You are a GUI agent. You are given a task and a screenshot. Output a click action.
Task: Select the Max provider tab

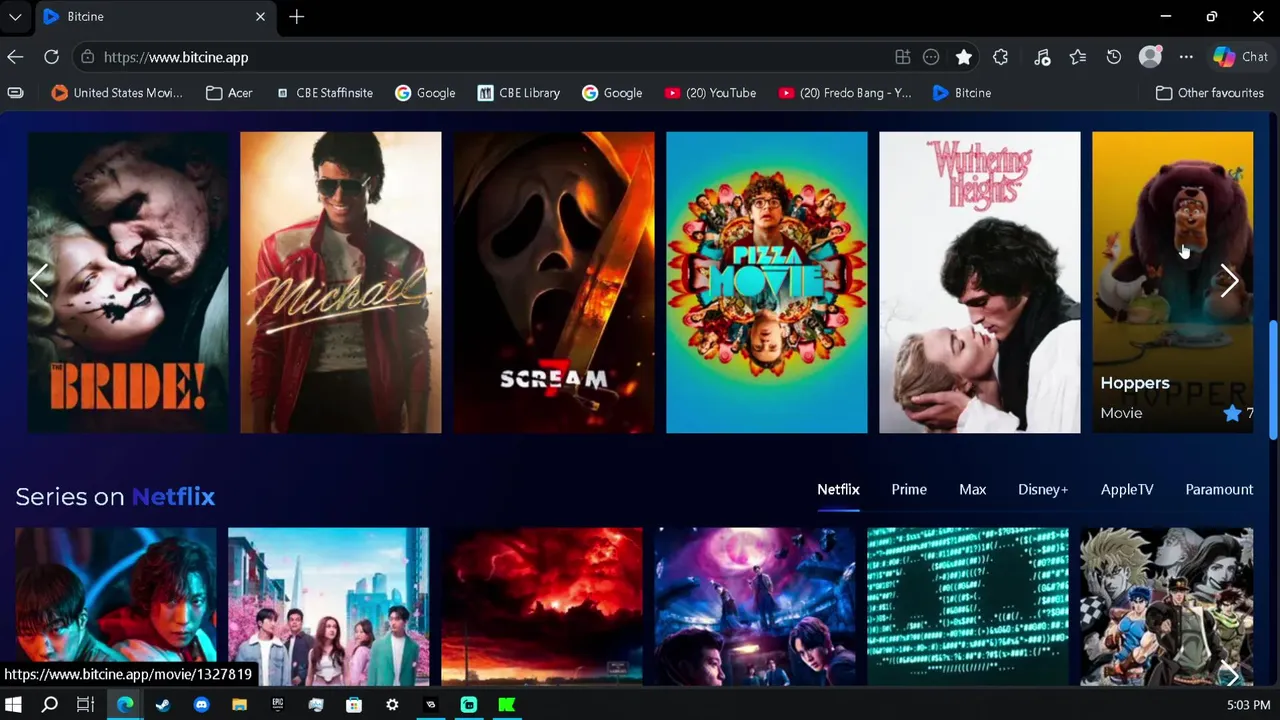973,489
